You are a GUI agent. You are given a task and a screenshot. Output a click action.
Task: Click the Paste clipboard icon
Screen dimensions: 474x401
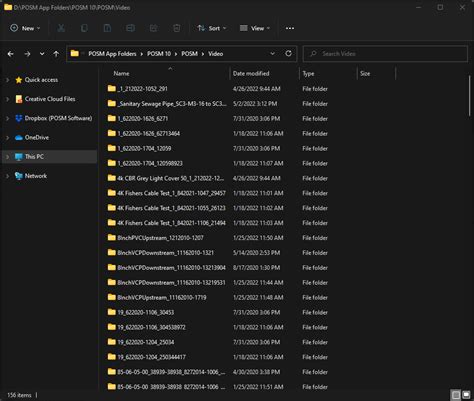(107, 28)
